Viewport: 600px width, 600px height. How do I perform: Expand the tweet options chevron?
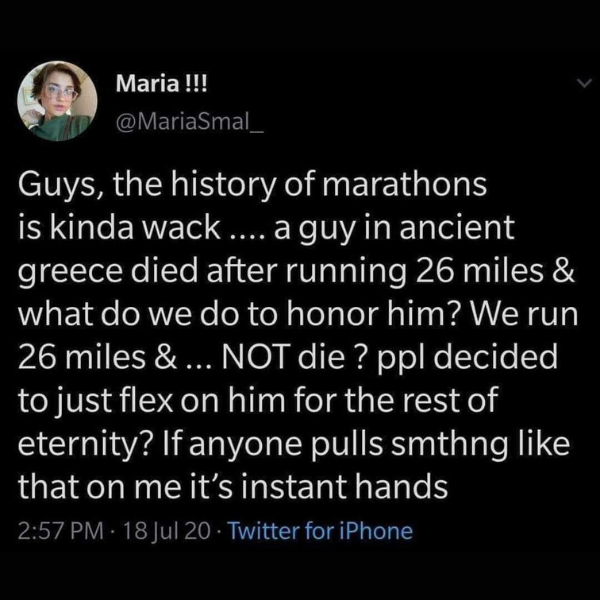click(571, 87)
